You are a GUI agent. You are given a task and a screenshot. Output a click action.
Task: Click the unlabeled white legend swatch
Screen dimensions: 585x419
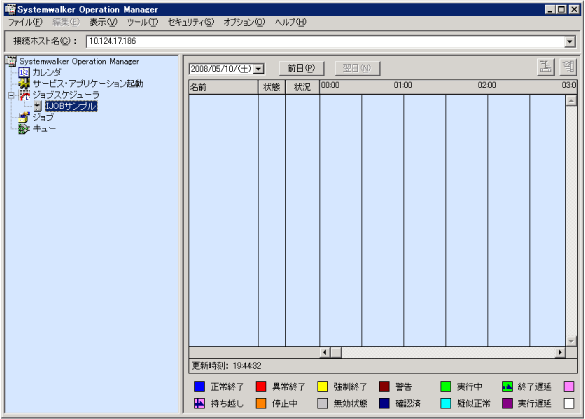tap(569, 403)
